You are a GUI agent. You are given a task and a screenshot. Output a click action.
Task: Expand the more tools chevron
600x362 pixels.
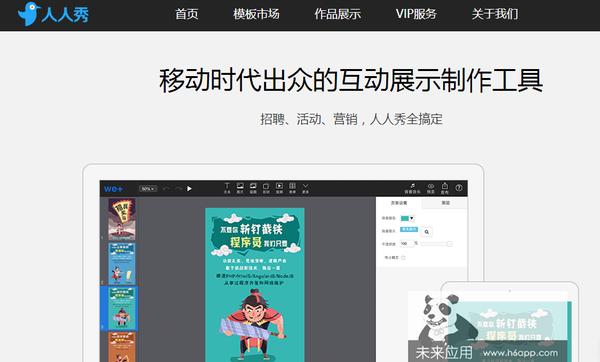tap(305, 188)
